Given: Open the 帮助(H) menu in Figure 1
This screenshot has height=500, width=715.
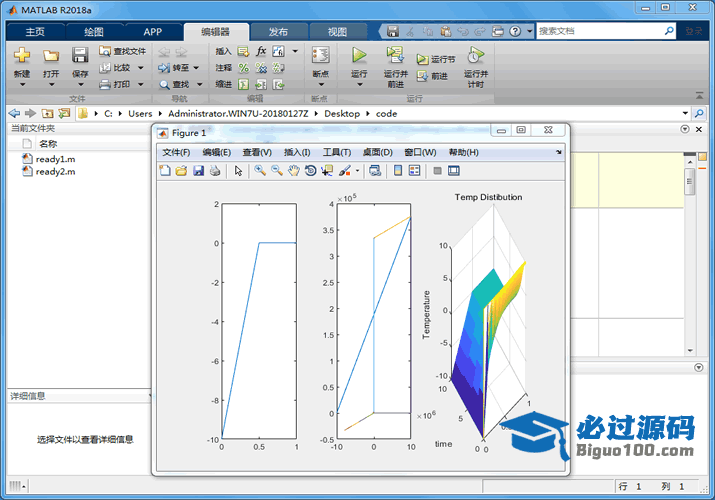Looking at the screenshot, I should point(464,152).
